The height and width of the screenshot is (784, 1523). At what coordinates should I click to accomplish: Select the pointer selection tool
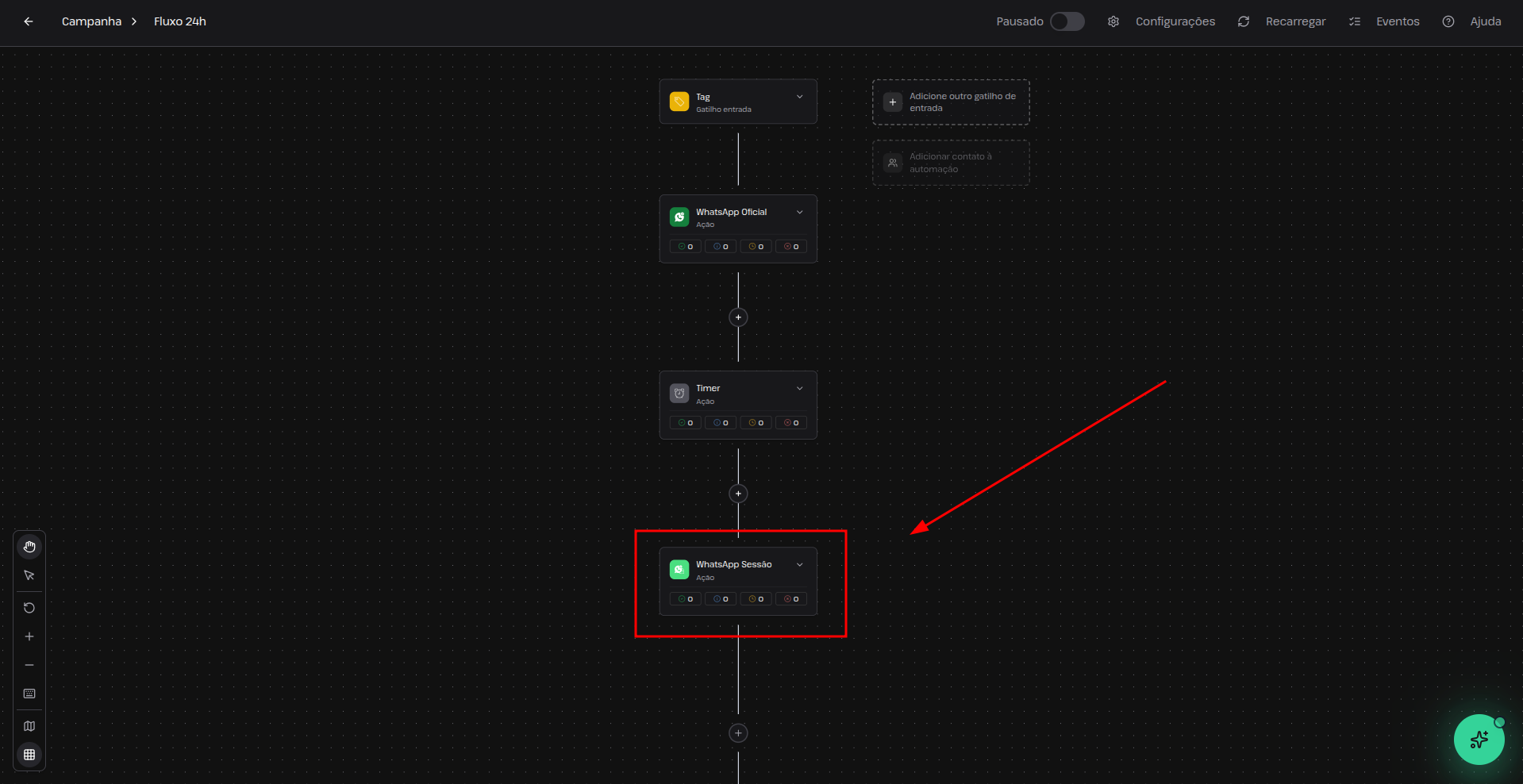pyautogui.click(x=29, y=575)
